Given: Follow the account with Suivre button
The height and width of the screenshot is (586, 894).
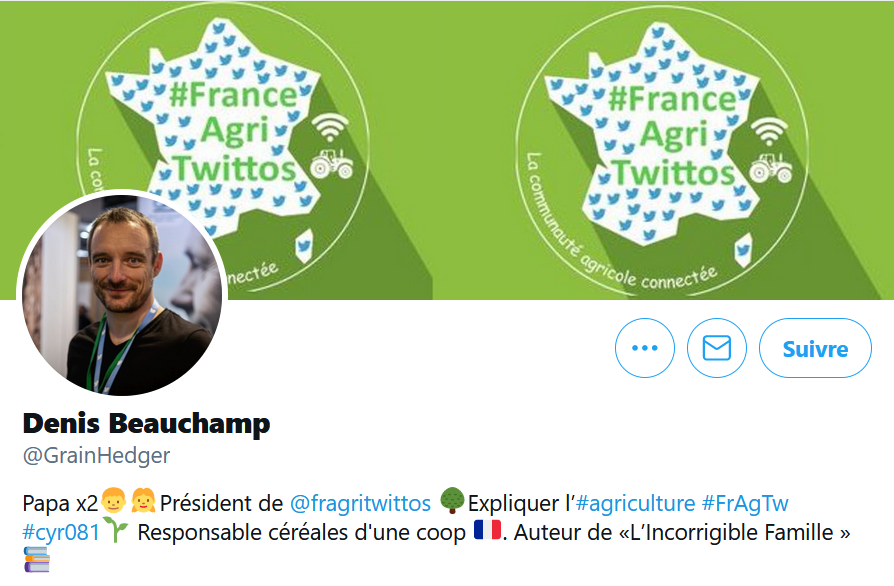Looking at the screenshot, I should pyautogui.click(x=815, y=348).
